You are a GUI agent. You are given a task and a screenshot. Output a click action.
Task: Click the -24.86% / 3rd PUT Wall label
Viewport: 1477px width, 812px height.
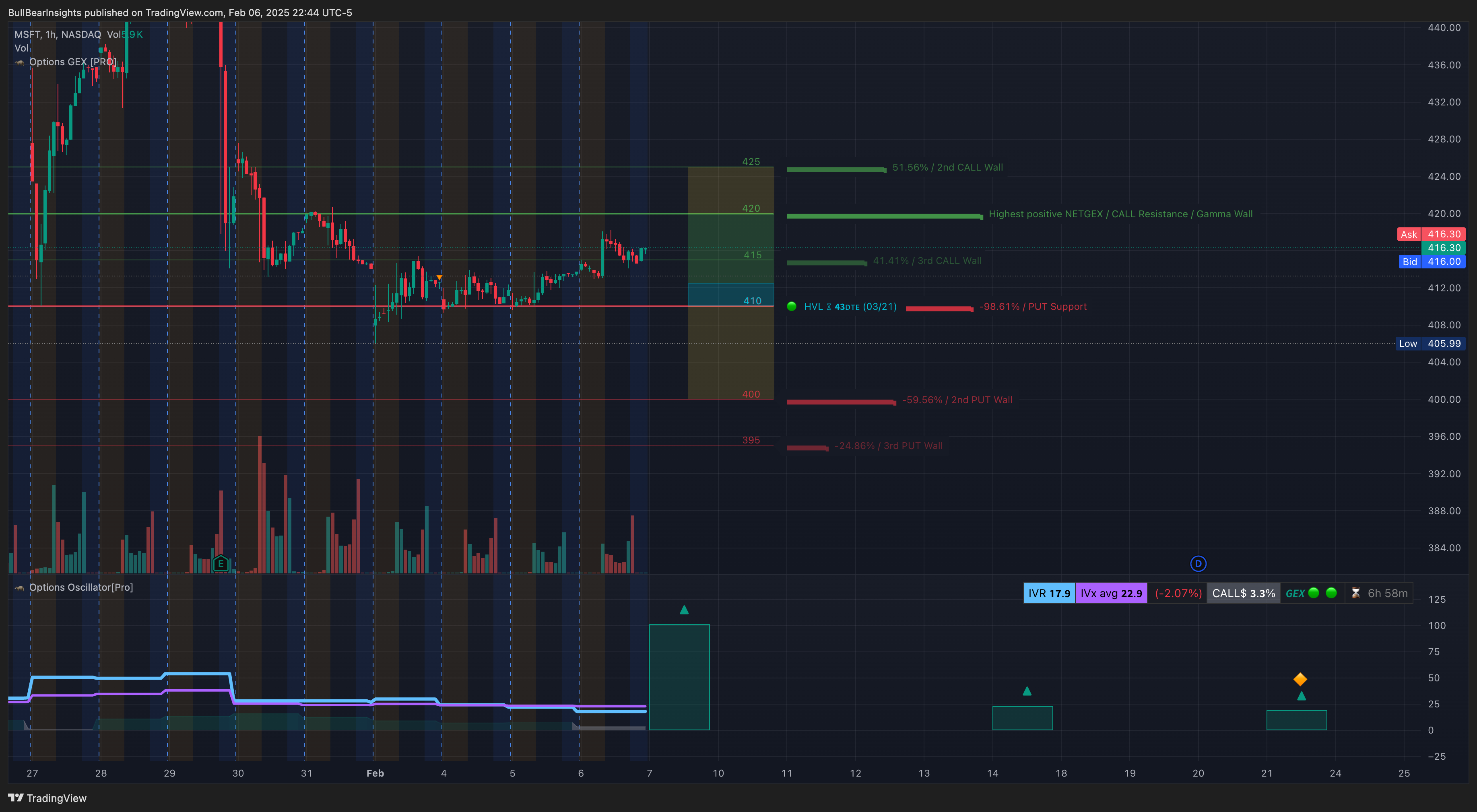pyautogui.click(x=888, y=445)
